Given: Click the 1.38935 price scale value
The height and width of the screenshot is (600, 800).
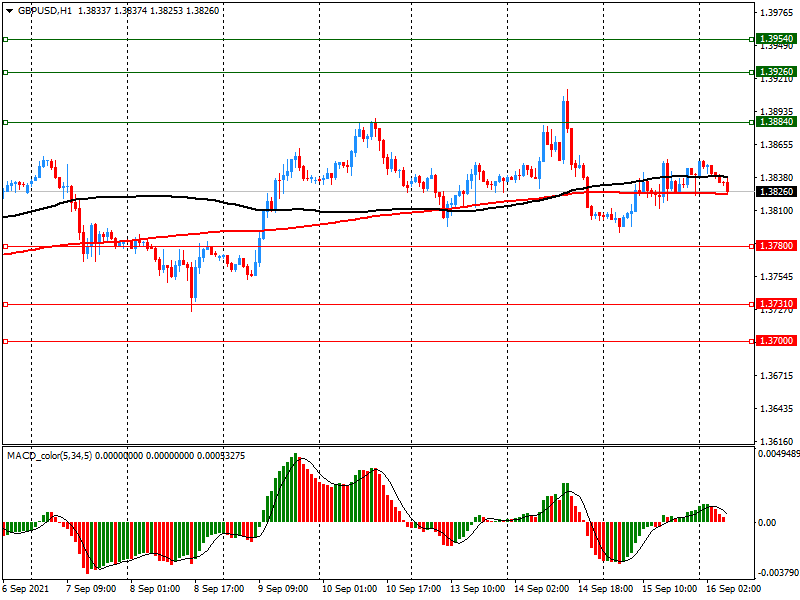Looking at the screenshot, I should point(777,112).
